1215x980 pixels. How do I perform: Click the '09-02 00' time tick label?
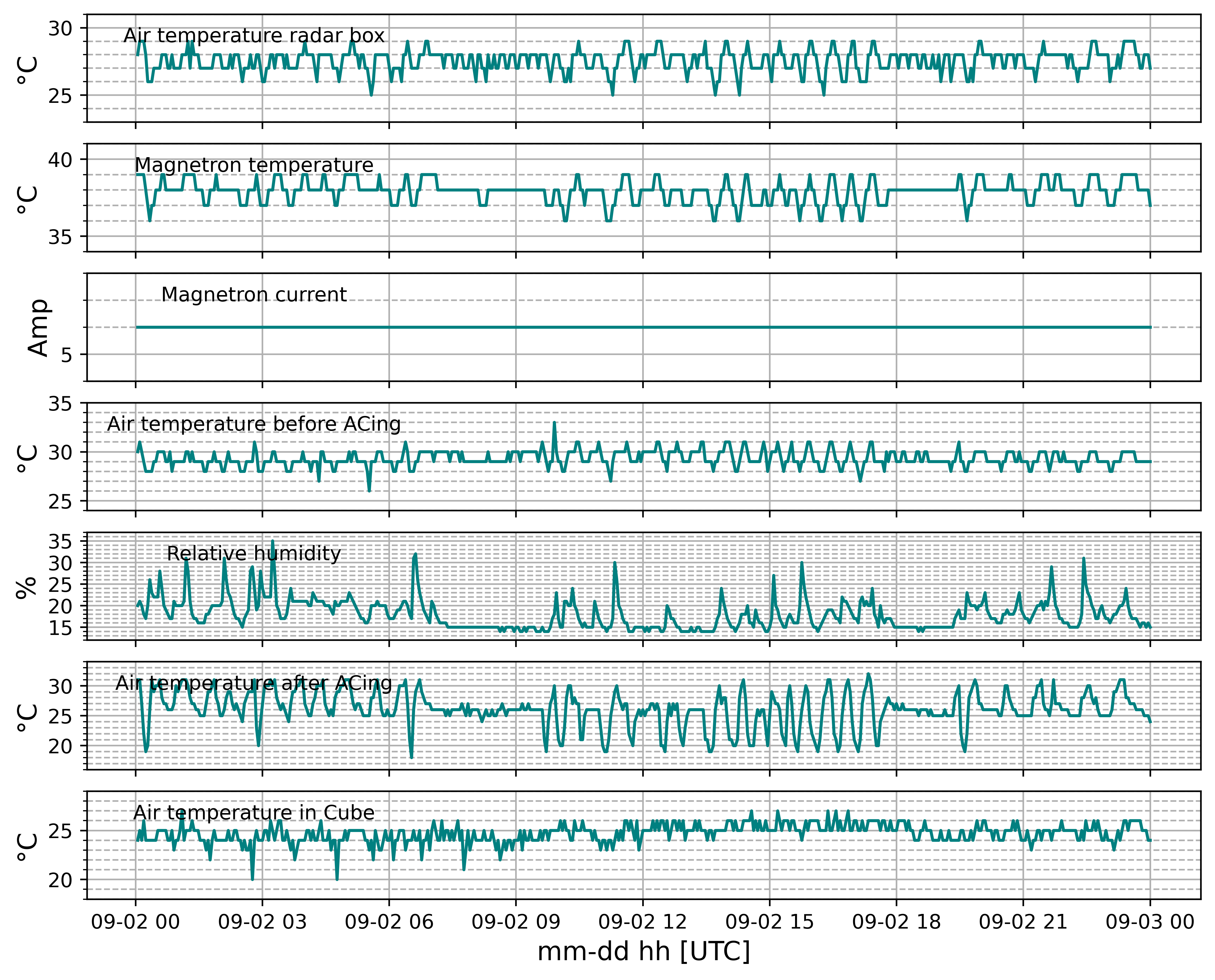tap(135, 922)
